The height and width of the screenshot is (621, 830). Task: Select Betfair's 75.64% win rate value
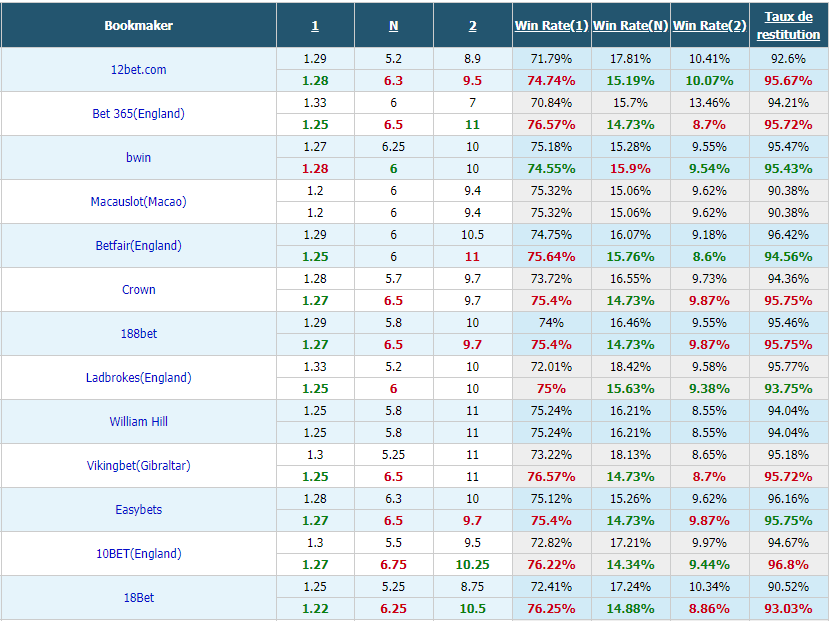coord(551,257)
